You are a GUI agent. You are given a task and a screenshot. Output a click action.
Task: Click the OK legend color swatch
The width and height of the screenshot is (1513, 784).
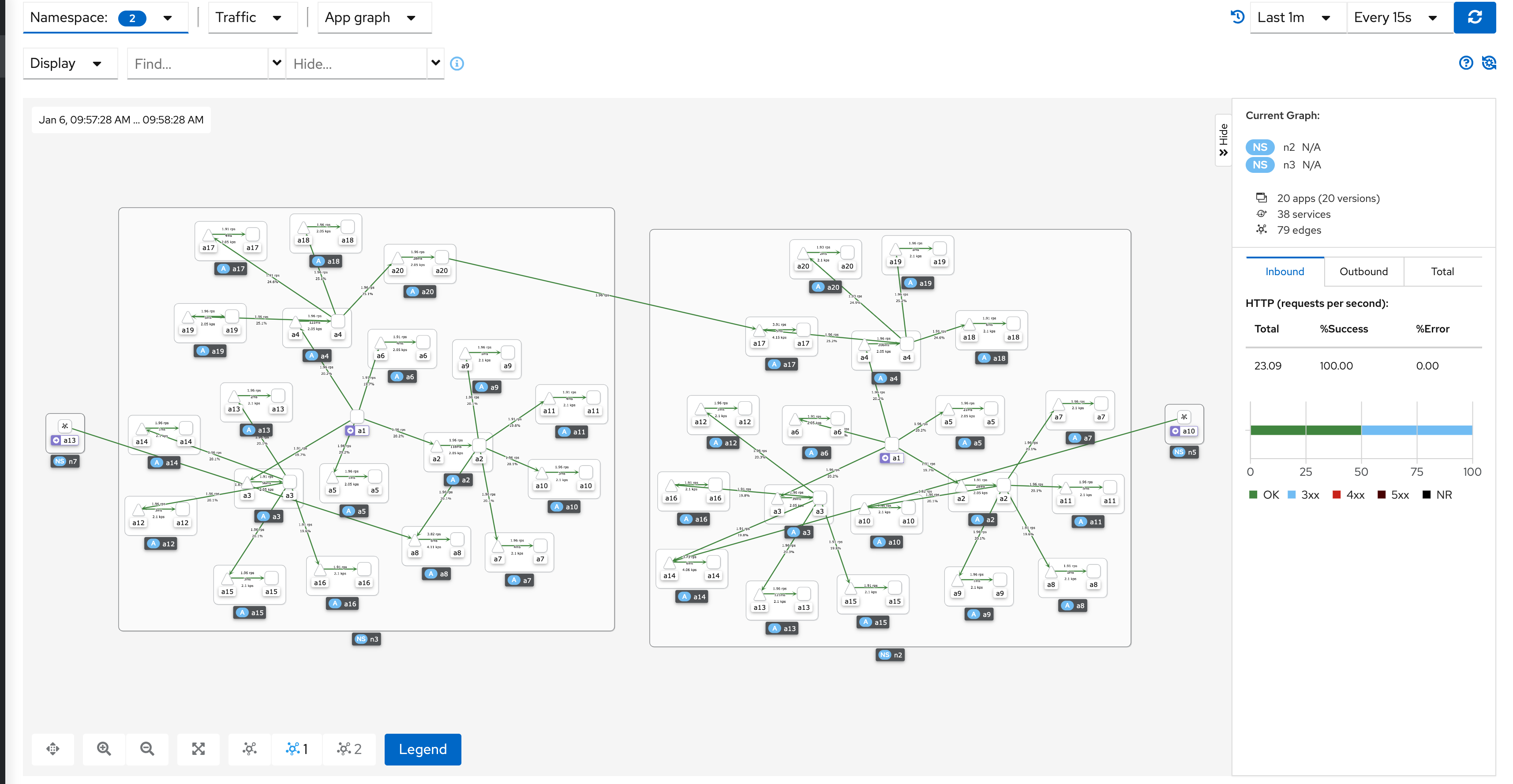coord(1253,494)
